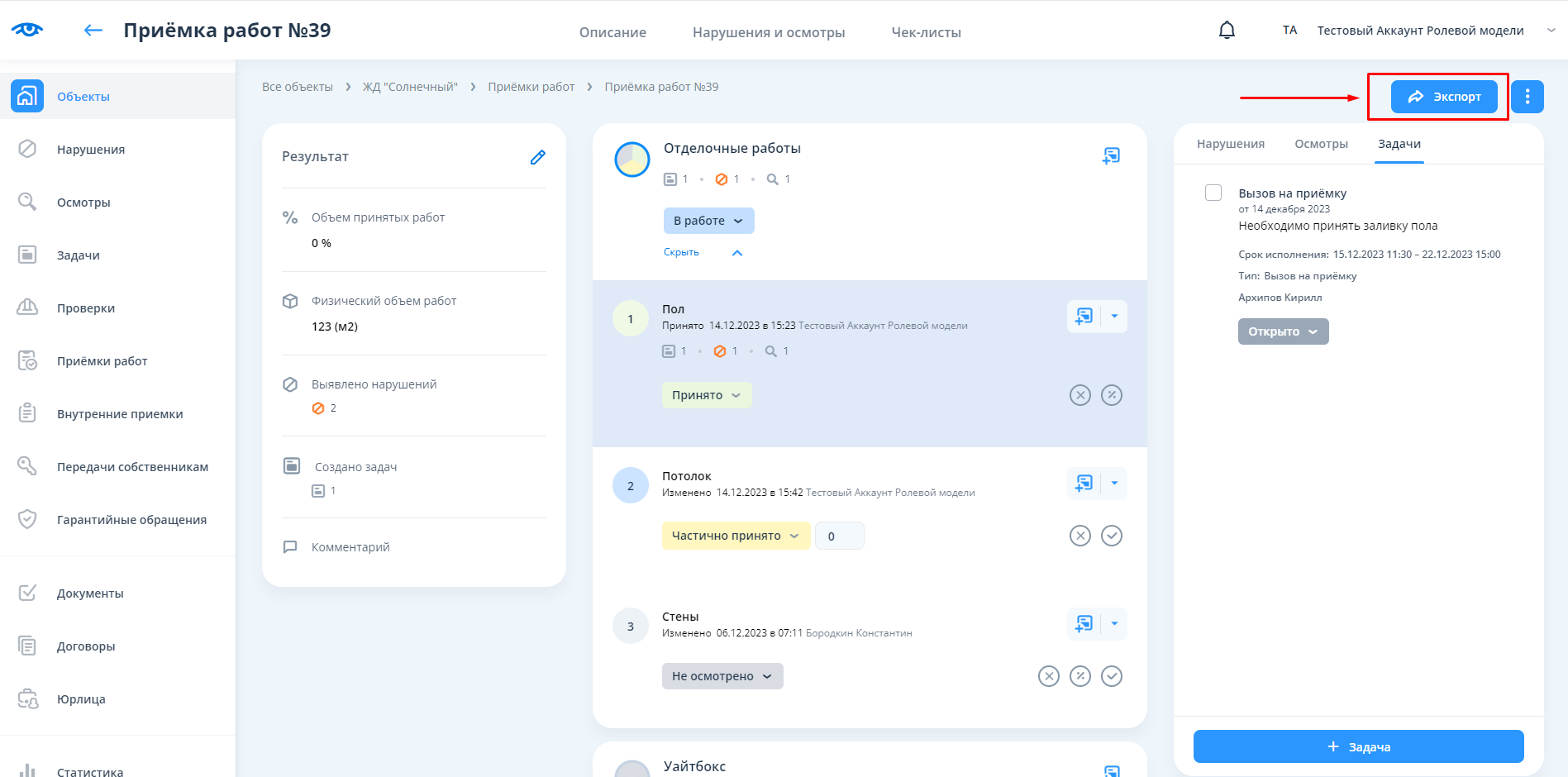The height and width of the screenshot is (777, 1568).
Task: Click the volume input field next to Частично принято
Action: [839, 536]
